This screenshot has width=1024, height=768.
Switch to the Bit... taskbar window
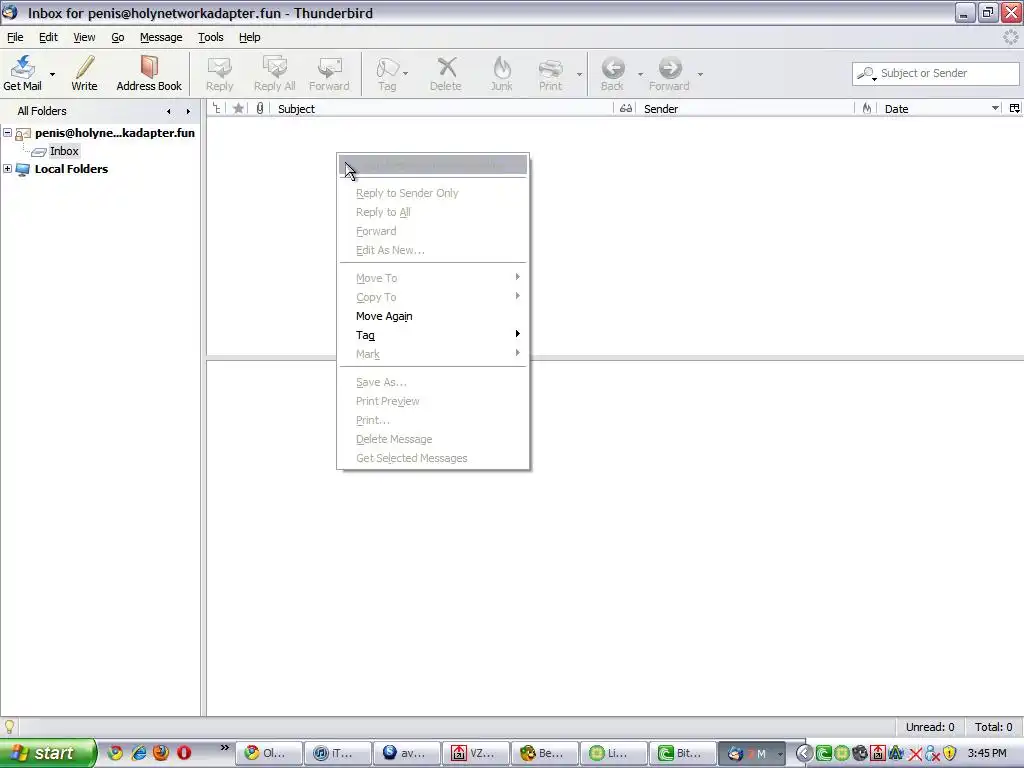(681, 753)
